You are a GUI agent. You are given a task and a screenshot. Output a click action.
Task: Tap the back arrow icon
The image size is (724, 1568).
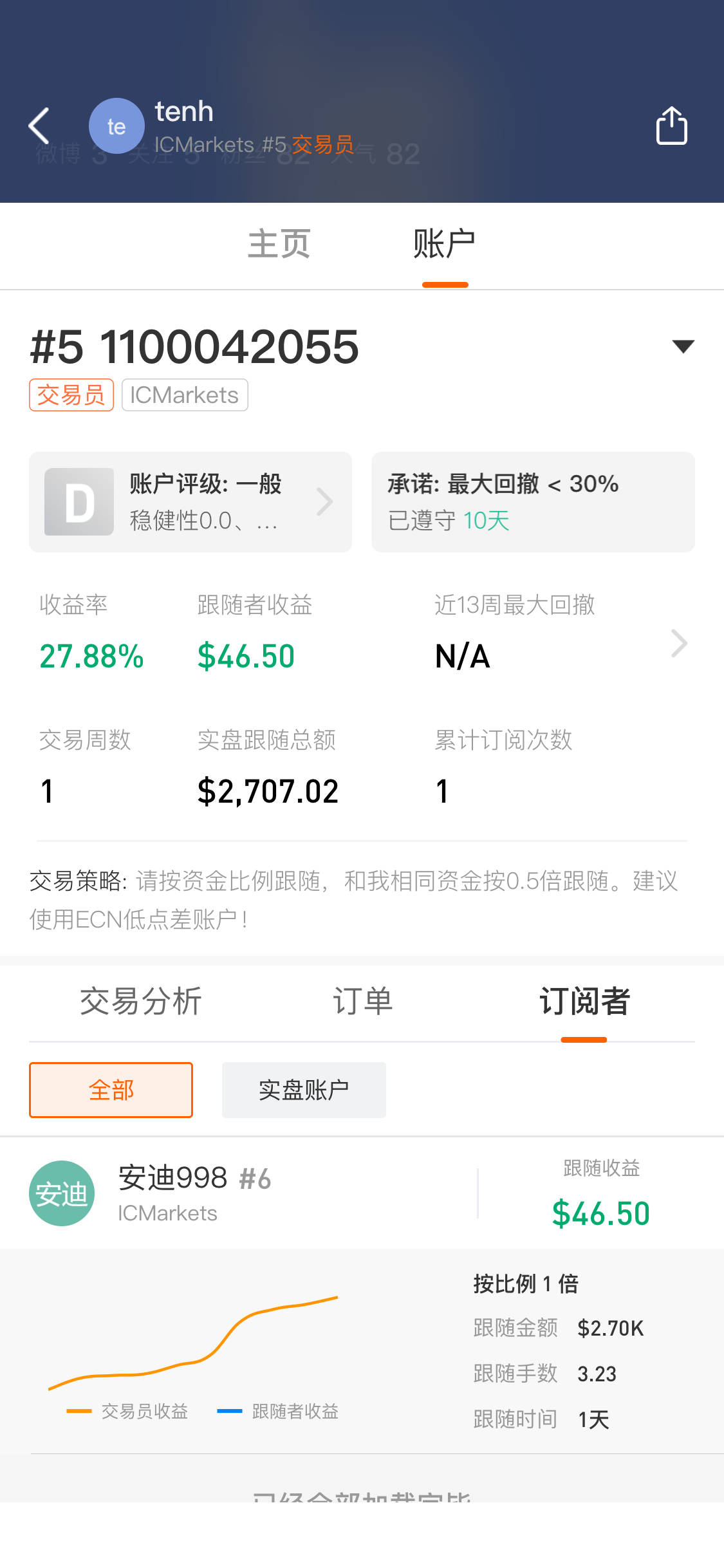point(39,126)
